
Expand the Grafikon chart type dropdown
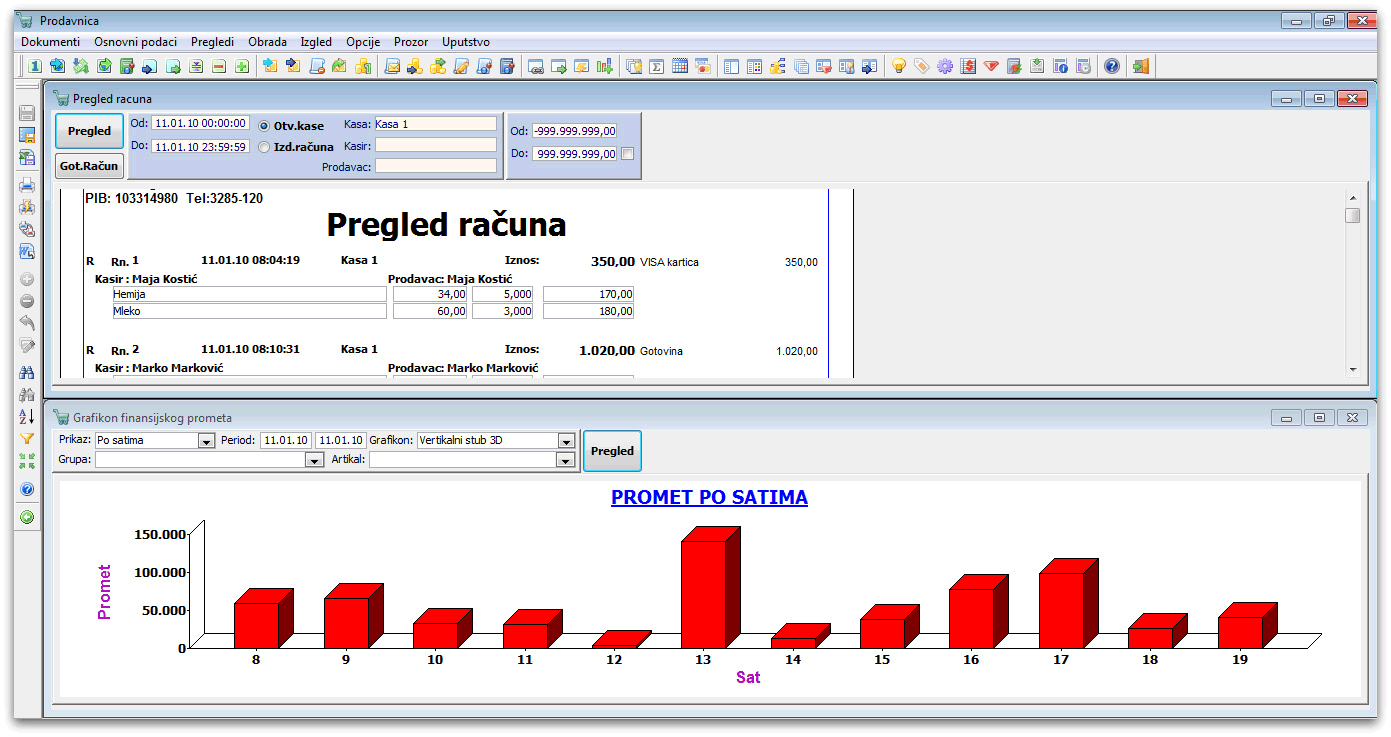tap(566, 441)
